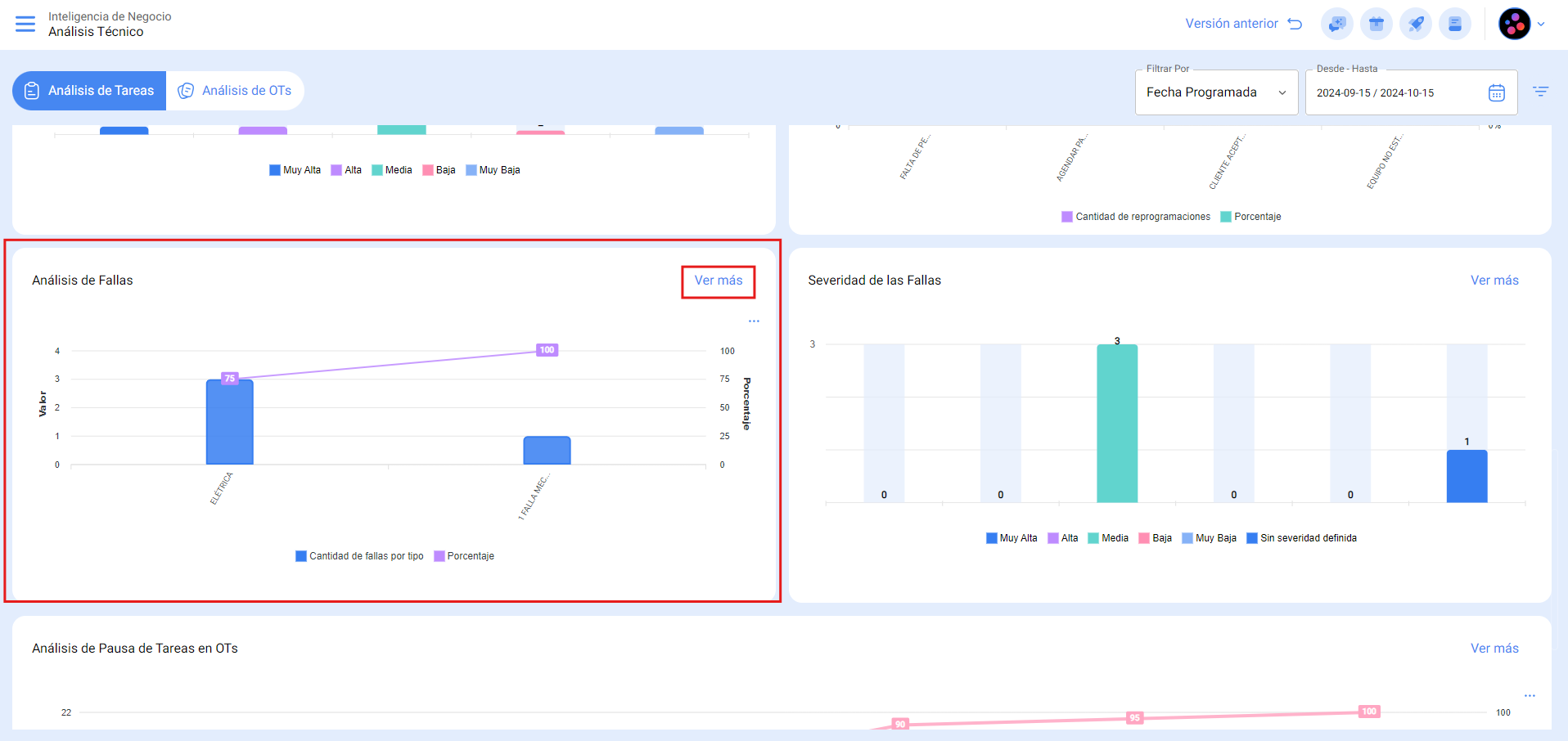Toggle Sin severidad definida legend series
1568x741 pixels.
1301,538
